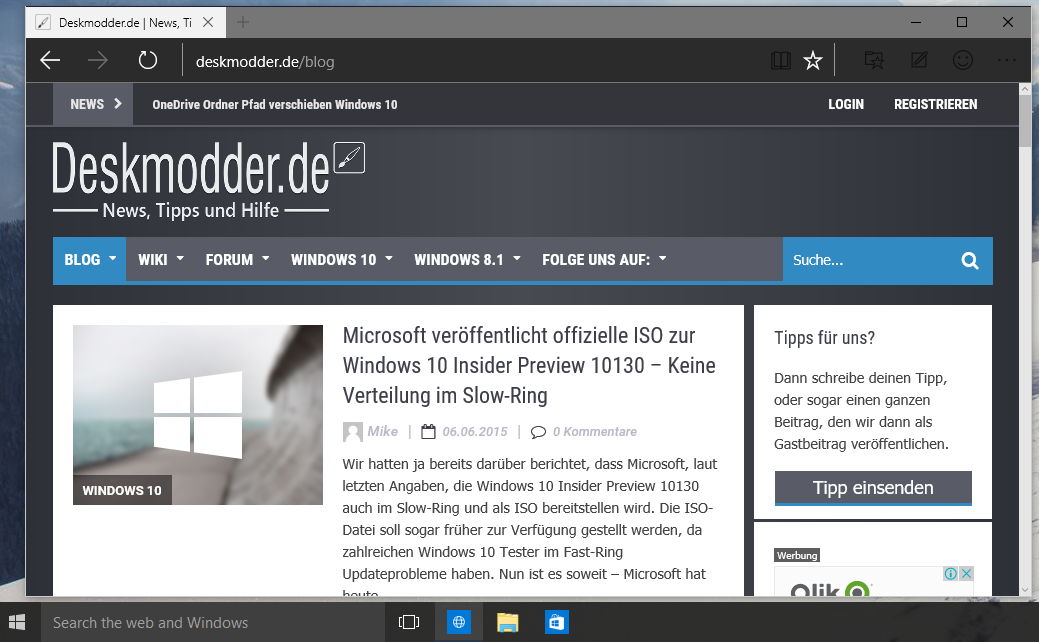Click the author name Mike
Screen dimensions: 1039x642
(x=382, y=431)
